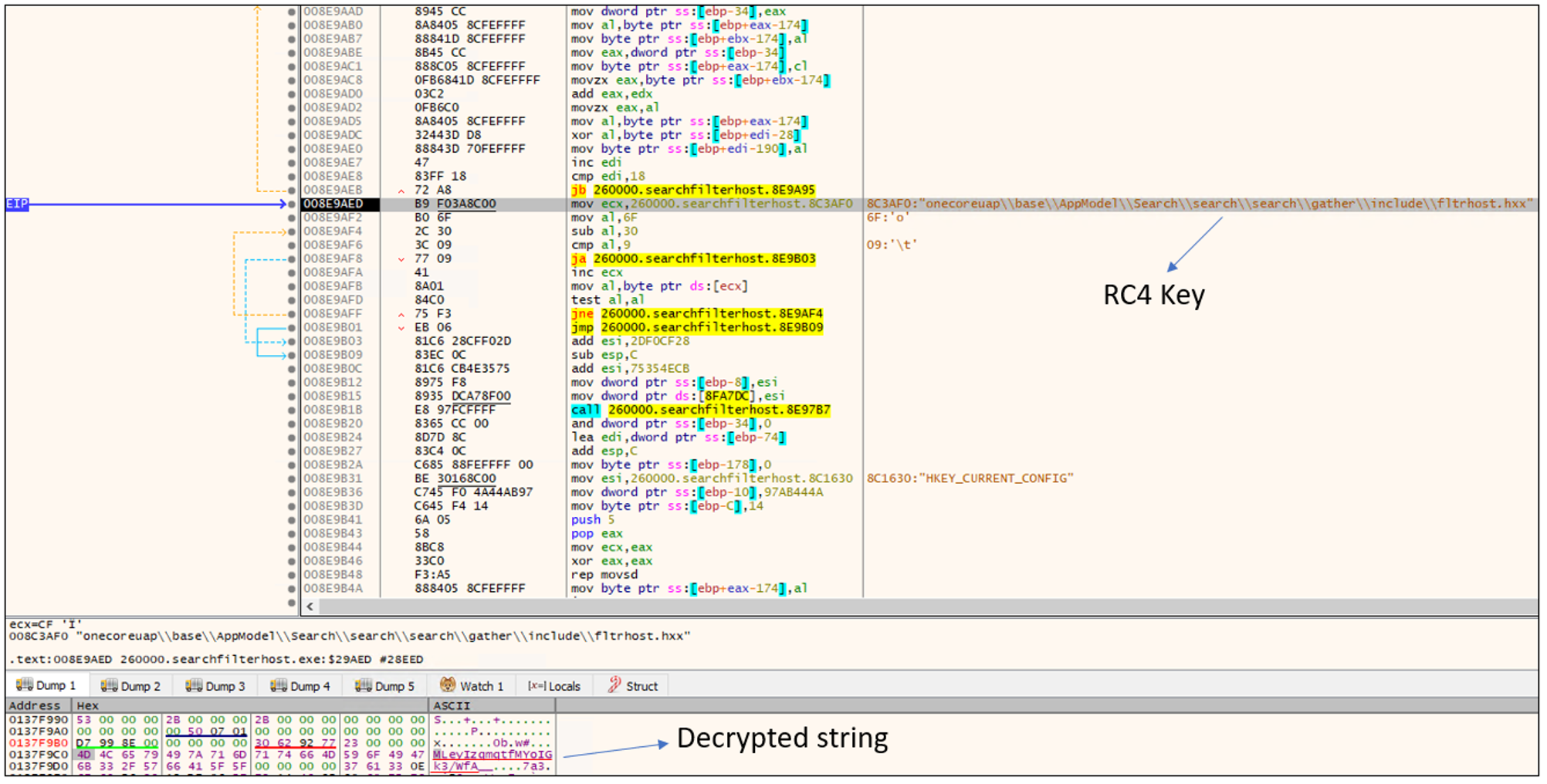Click the ASCII column header in dump
Screen dimensions: 1547x784
[x=452, y=705]
